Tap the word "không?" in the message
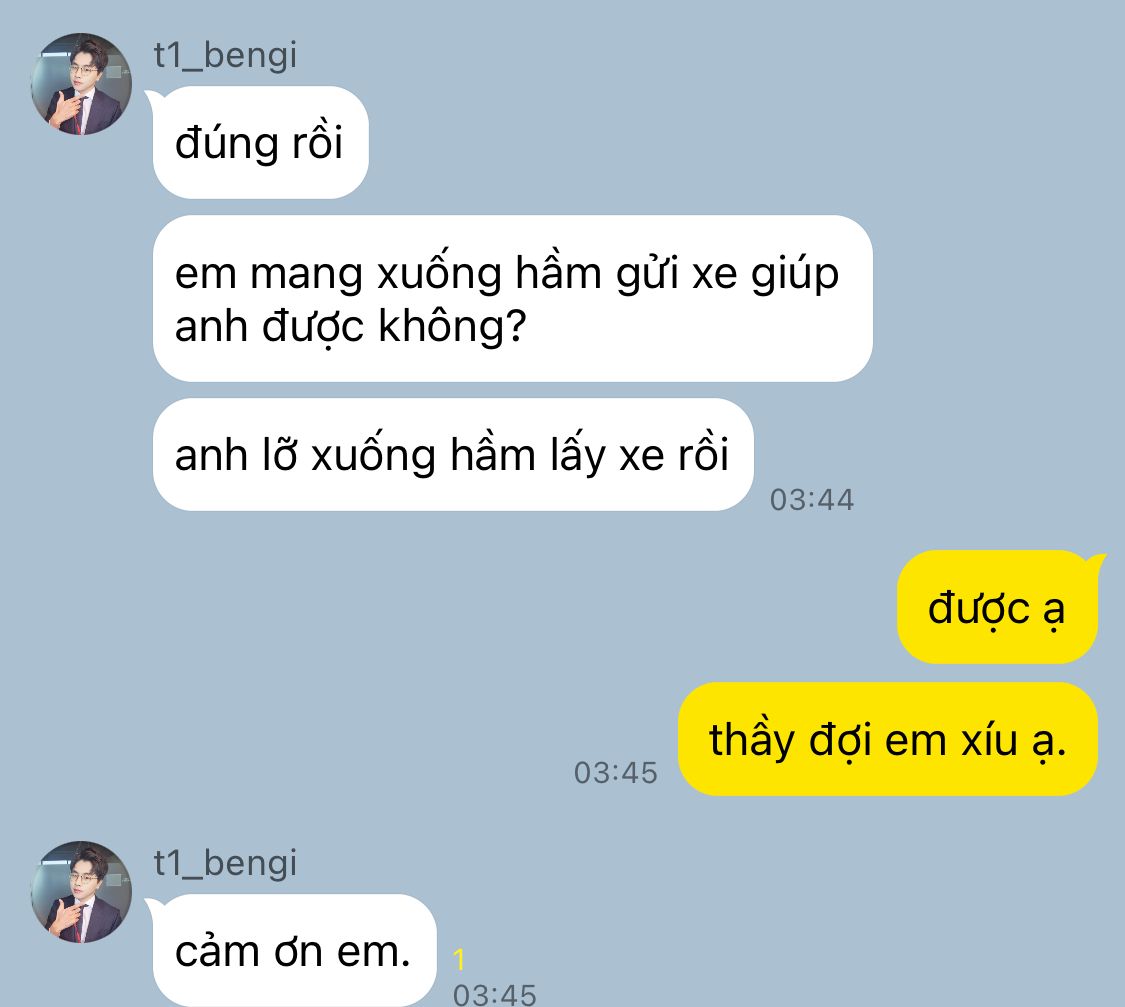 coord(452,326)
